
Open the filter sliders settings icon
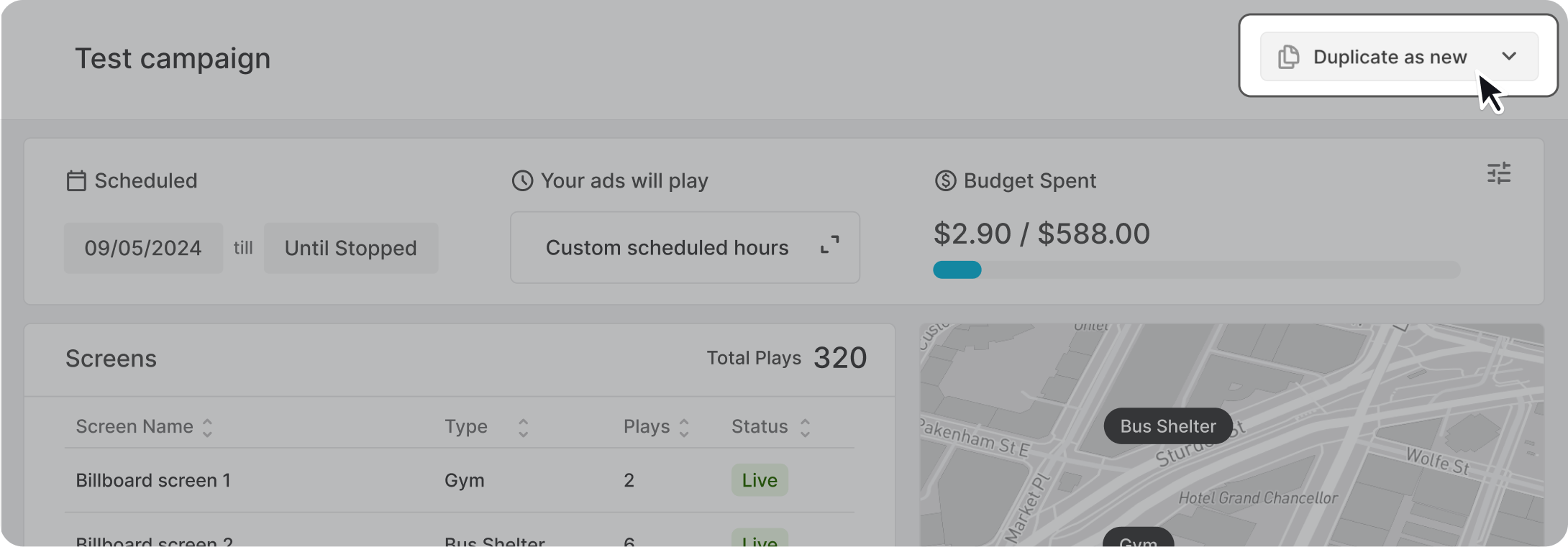tap(1499, 173)
